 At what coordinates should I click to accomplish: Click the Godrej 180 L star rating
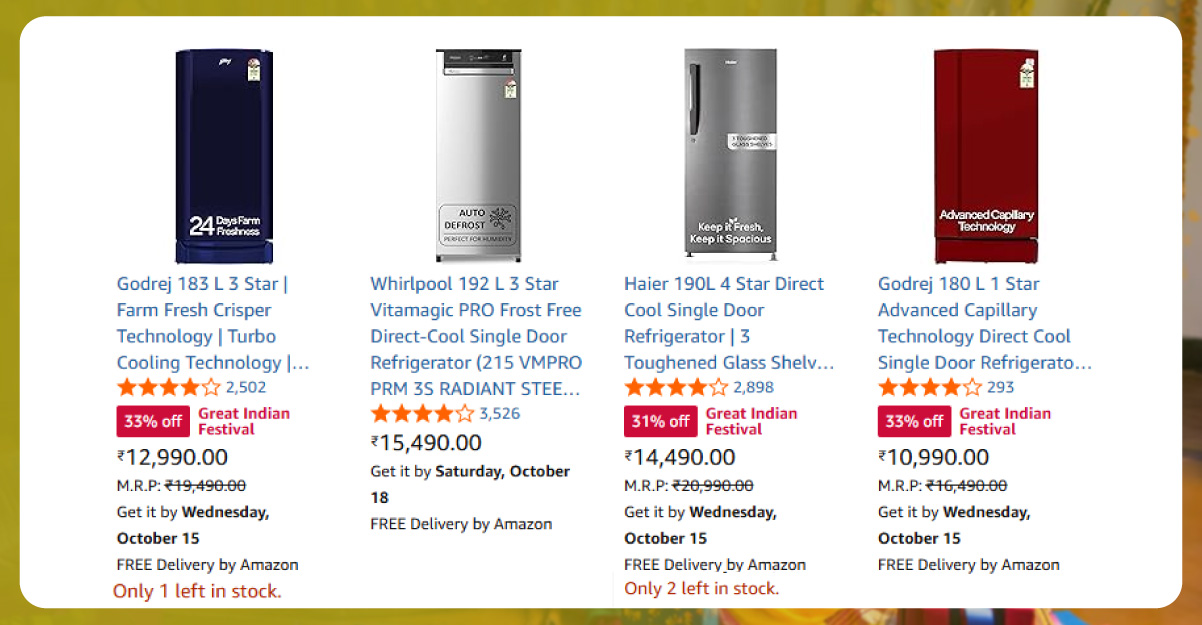pos(930,388)
